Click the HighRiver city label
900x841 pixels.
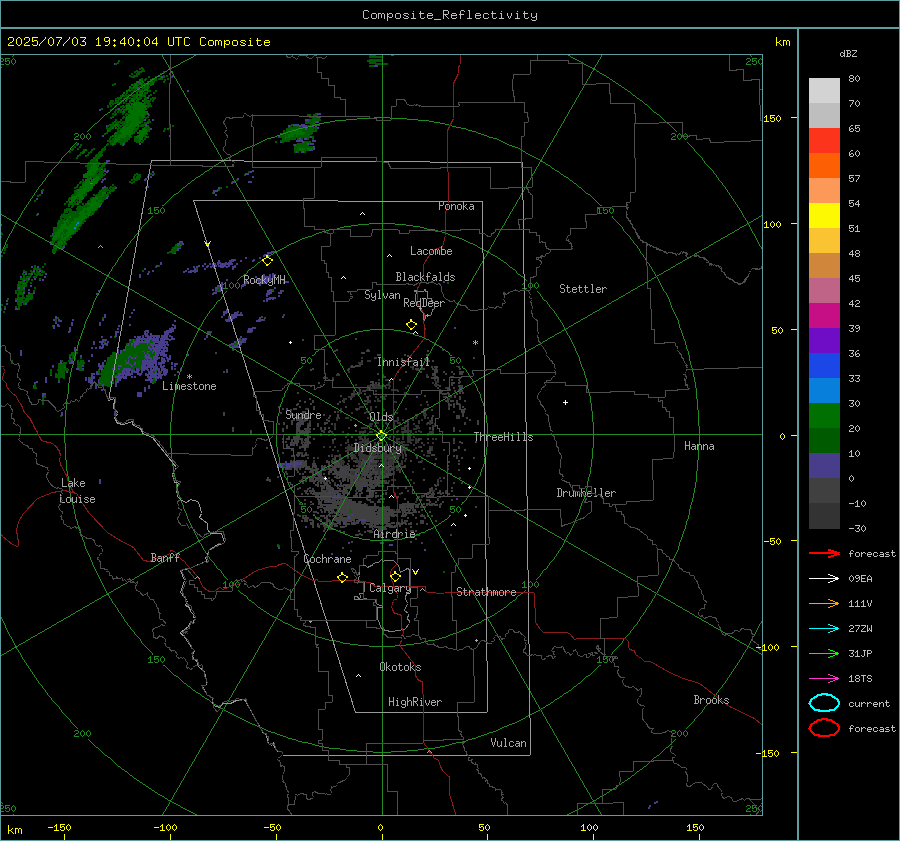tap(415, 702)
